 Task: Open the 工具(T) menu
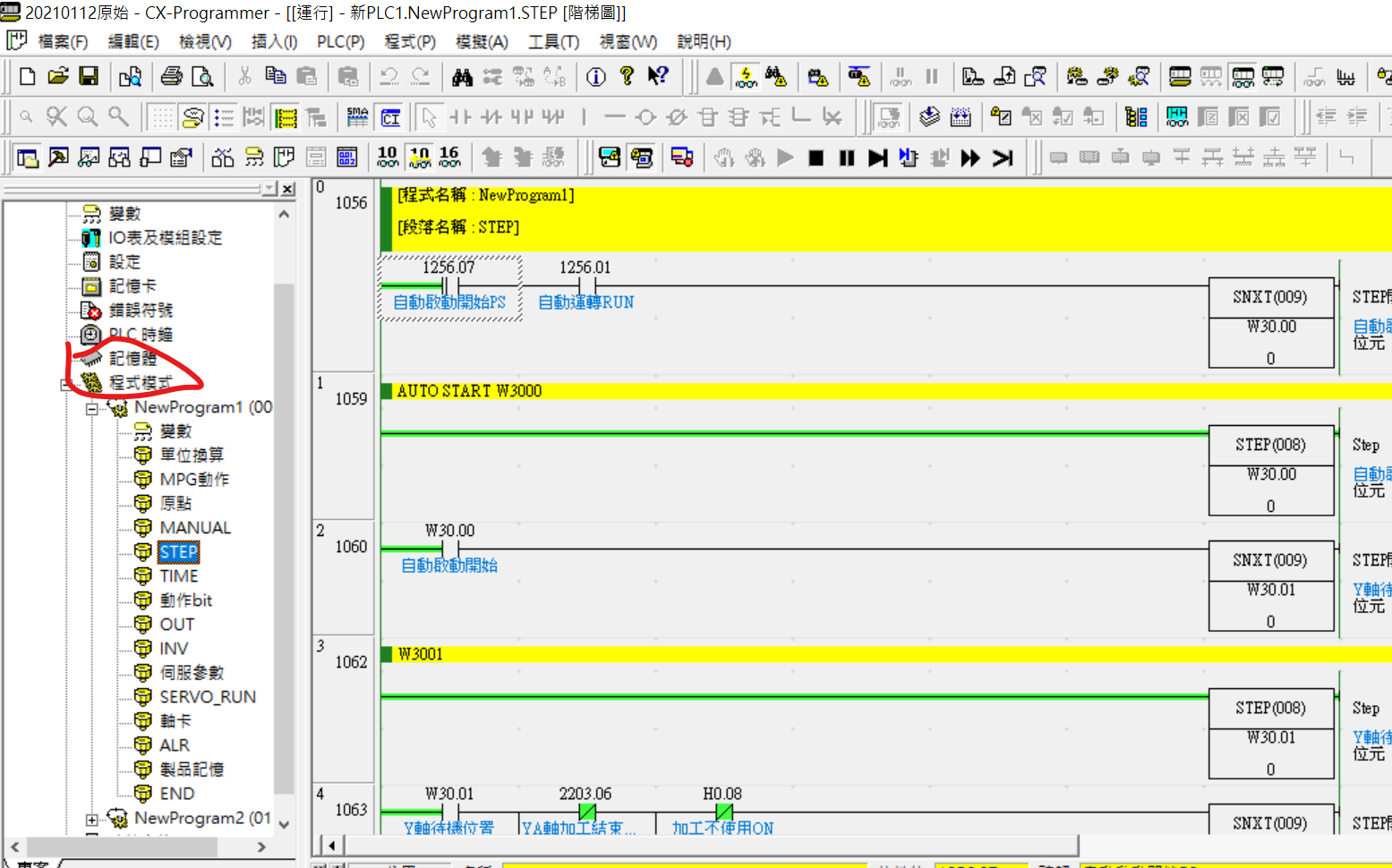553,42
